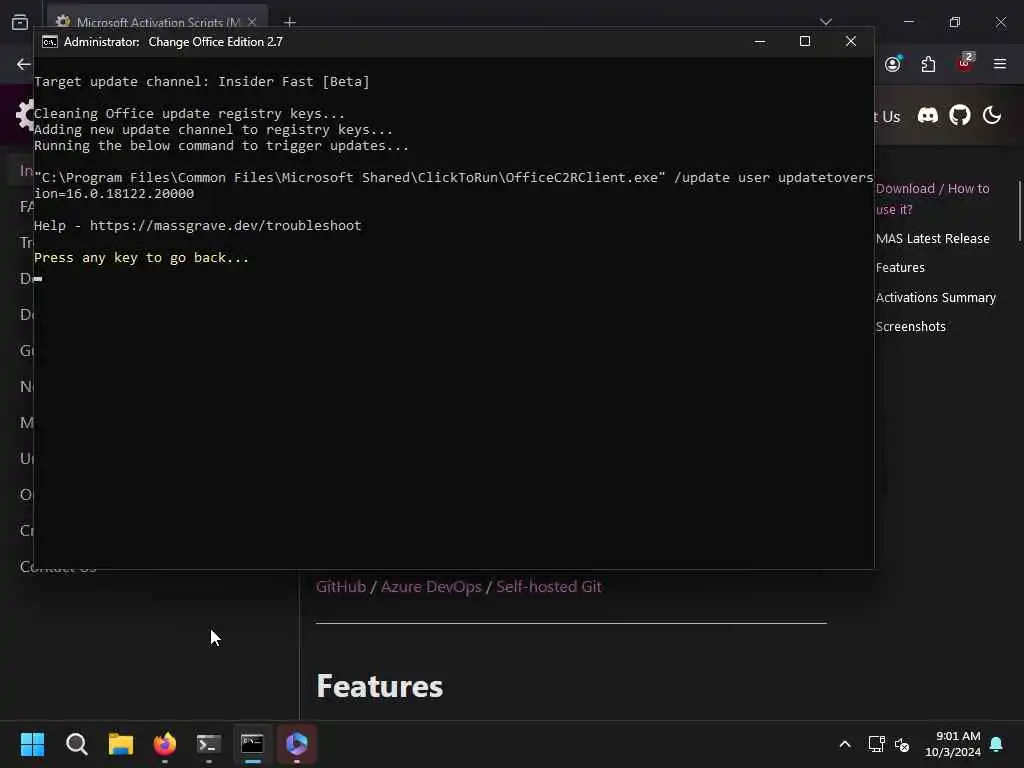Expand the list all tabs chevron

[825, 22]
